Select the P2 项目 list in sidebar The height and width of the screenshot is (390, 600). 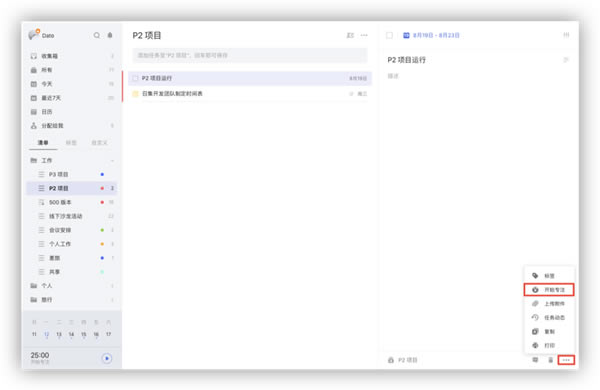[72, 188]
